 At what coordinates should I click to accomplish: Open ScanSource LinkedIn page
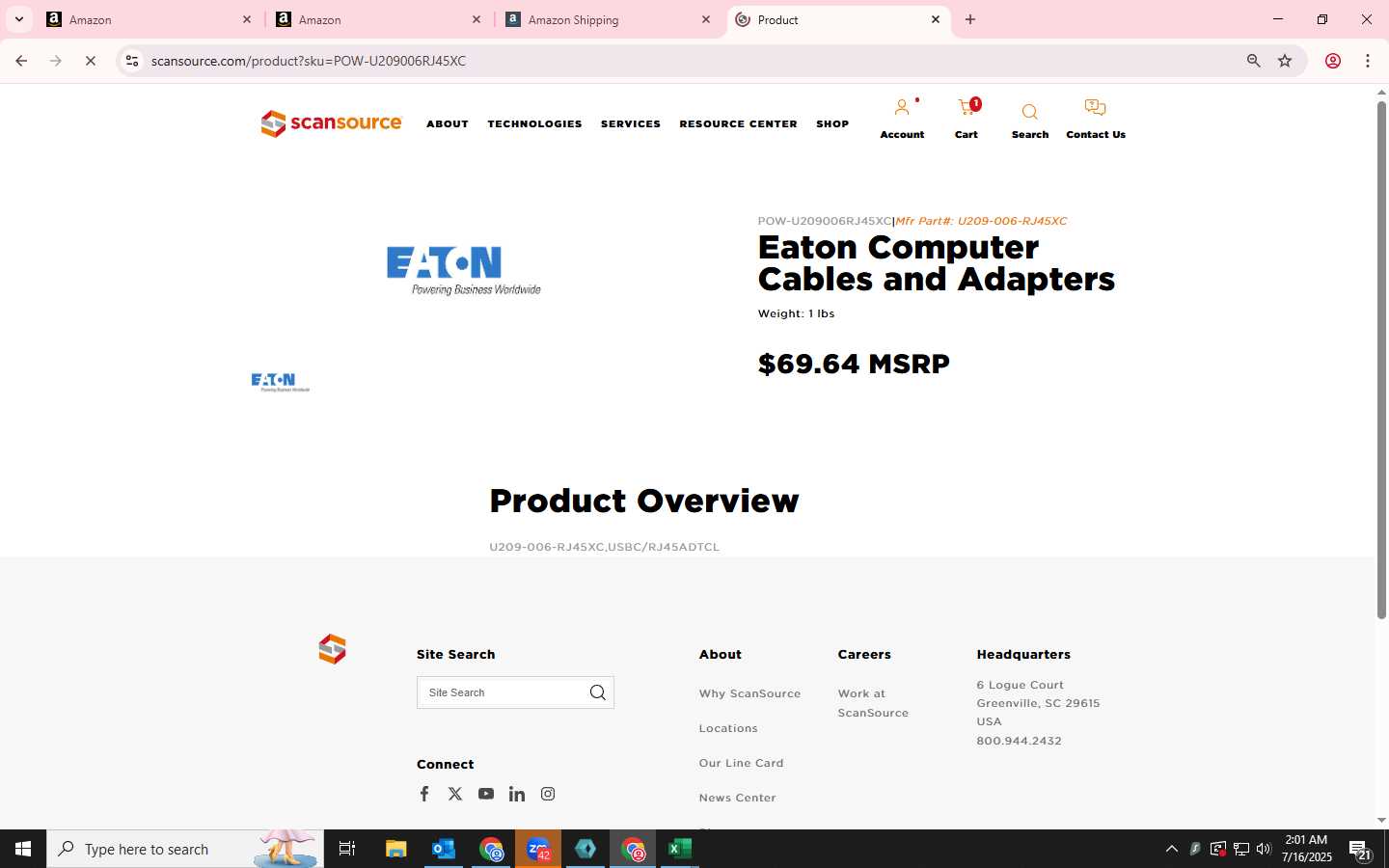(517, 794)
